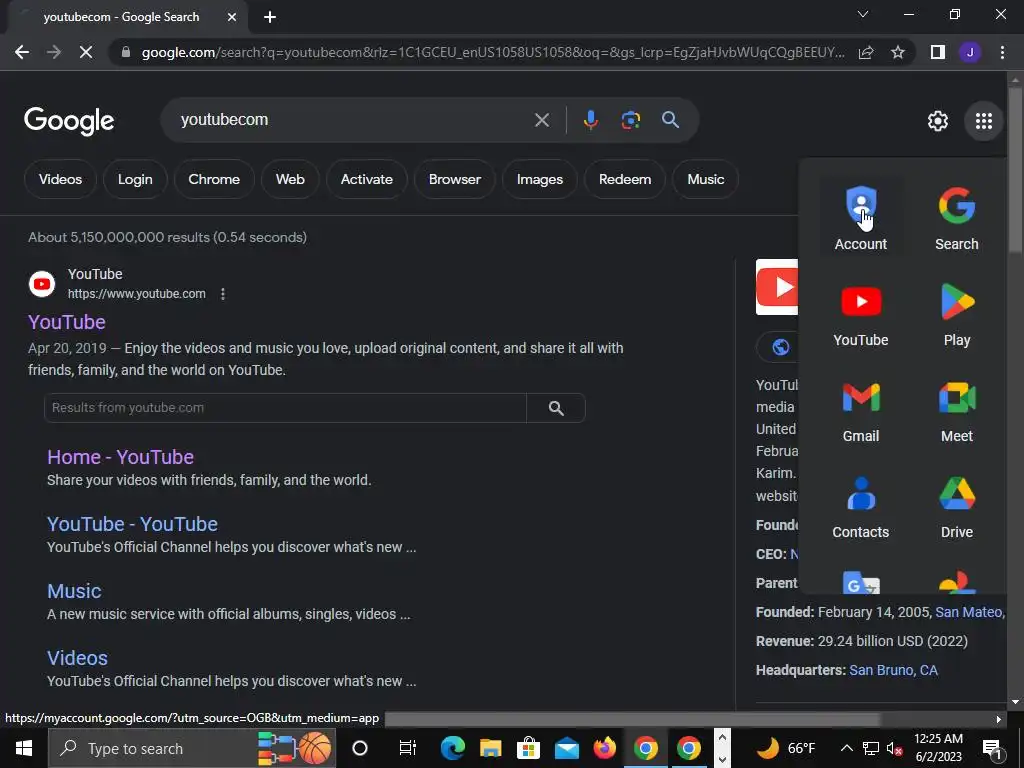Select the Redeem filter chip
Viewport: 1024px width, 768px height.
tap(625, 180)
